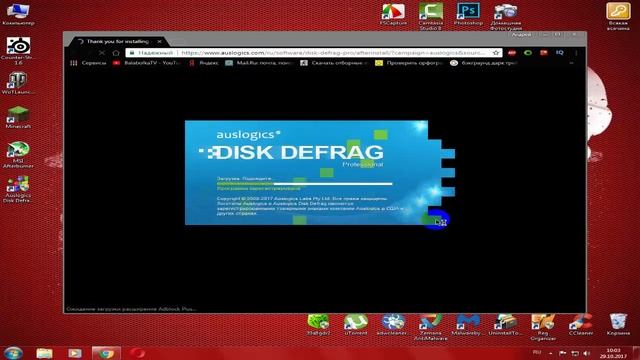Open the Скачать отборные bookmark
Image resolution: width=640 pixels, height=360 pixels.
pyautogui.click(x=334, y=63)
